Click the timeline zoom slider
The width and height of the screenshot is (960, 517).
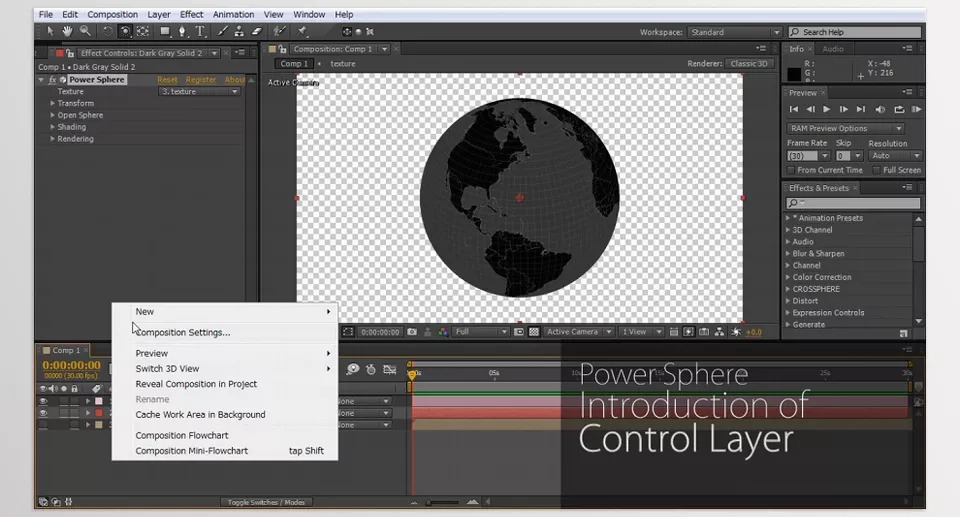pyautogui.click(x=442, y=502)
